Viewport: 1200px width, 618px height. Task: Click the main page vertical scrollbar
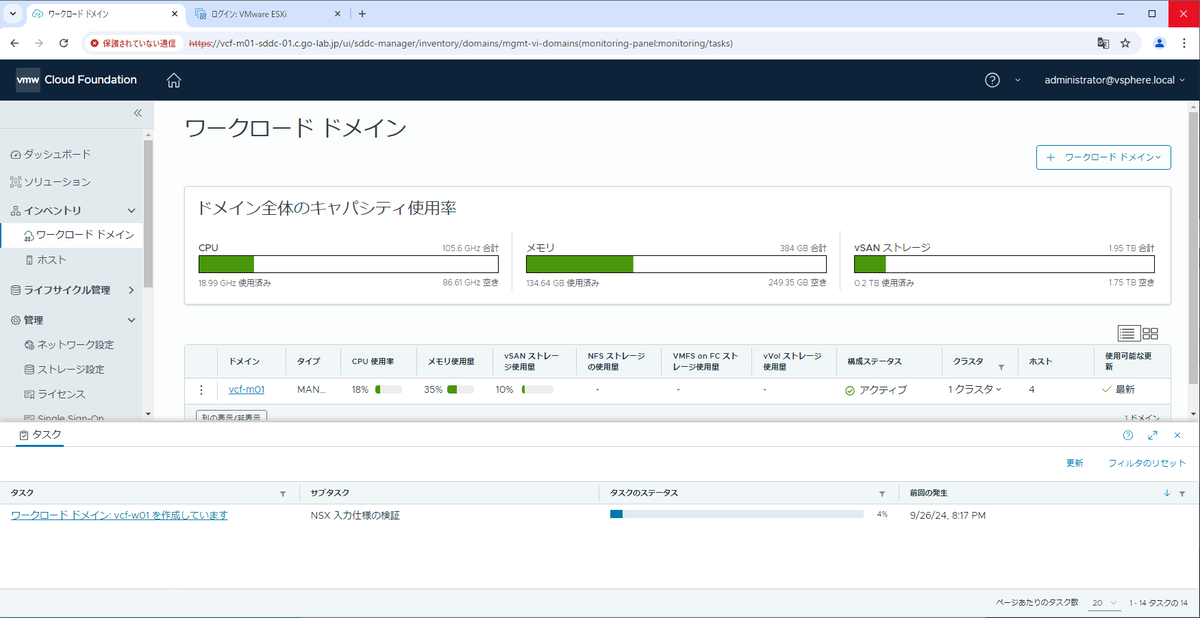pos(1194,250)
